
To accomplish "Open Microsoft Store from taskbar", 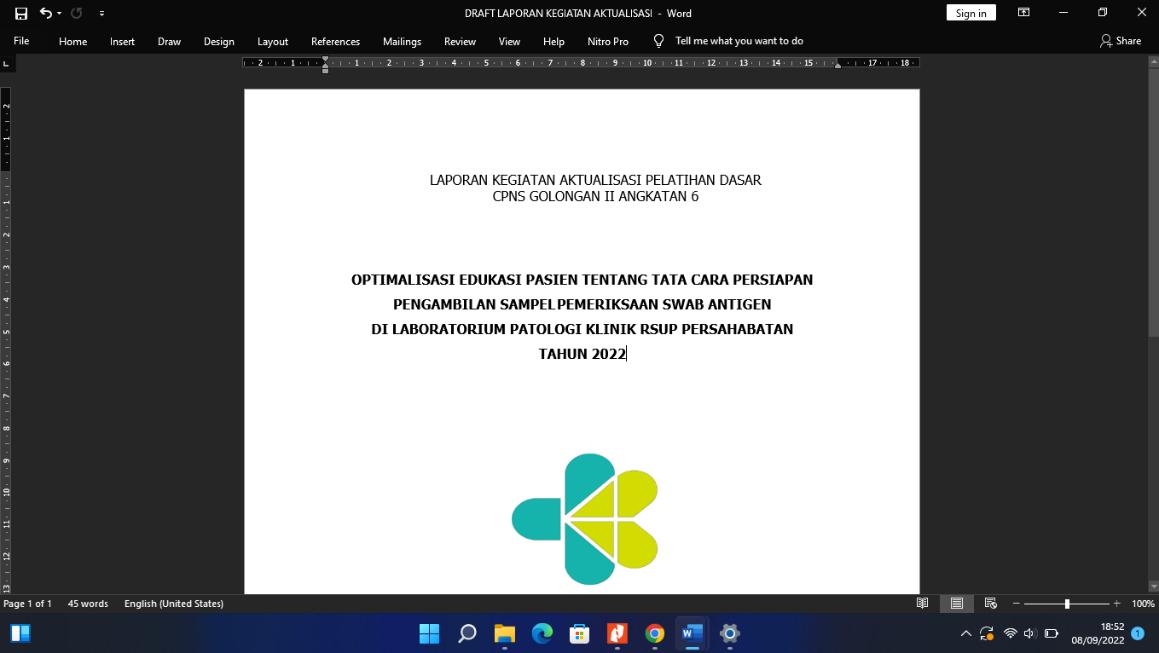I will (x=580, y=634).
